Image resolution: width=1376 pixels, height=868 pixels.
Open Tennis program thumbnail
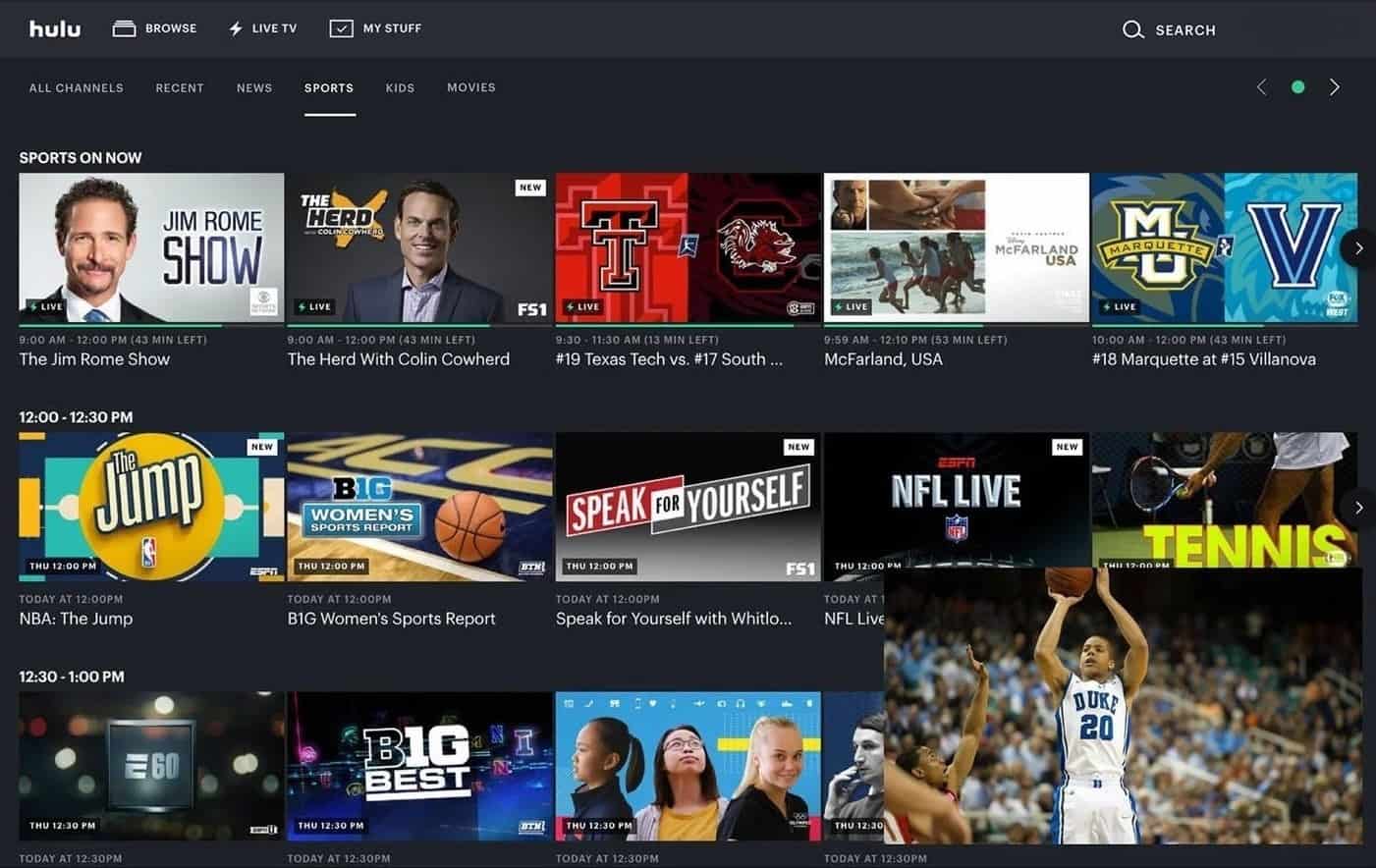coord(1224,501)
